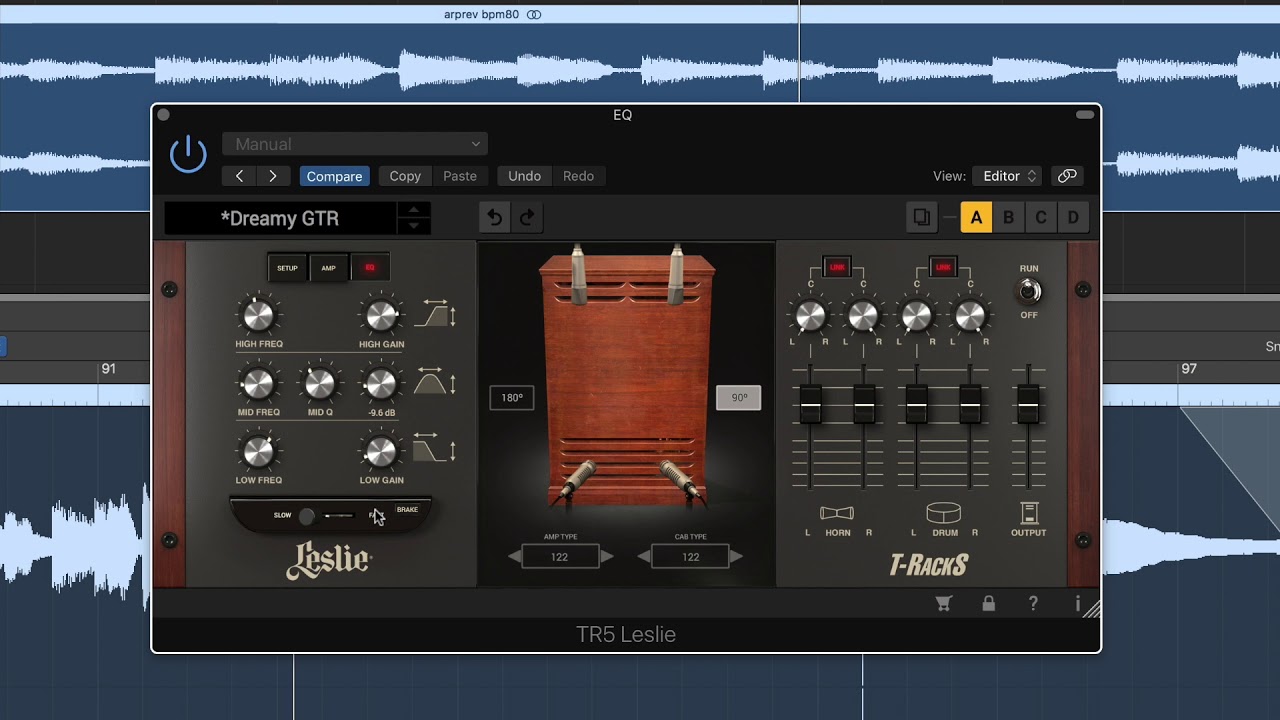Image resolution: width=1280 pixels, height=720 pixels.
Task: Select preset slot C
Action: pyautogui.click(x=1041, y=217)
